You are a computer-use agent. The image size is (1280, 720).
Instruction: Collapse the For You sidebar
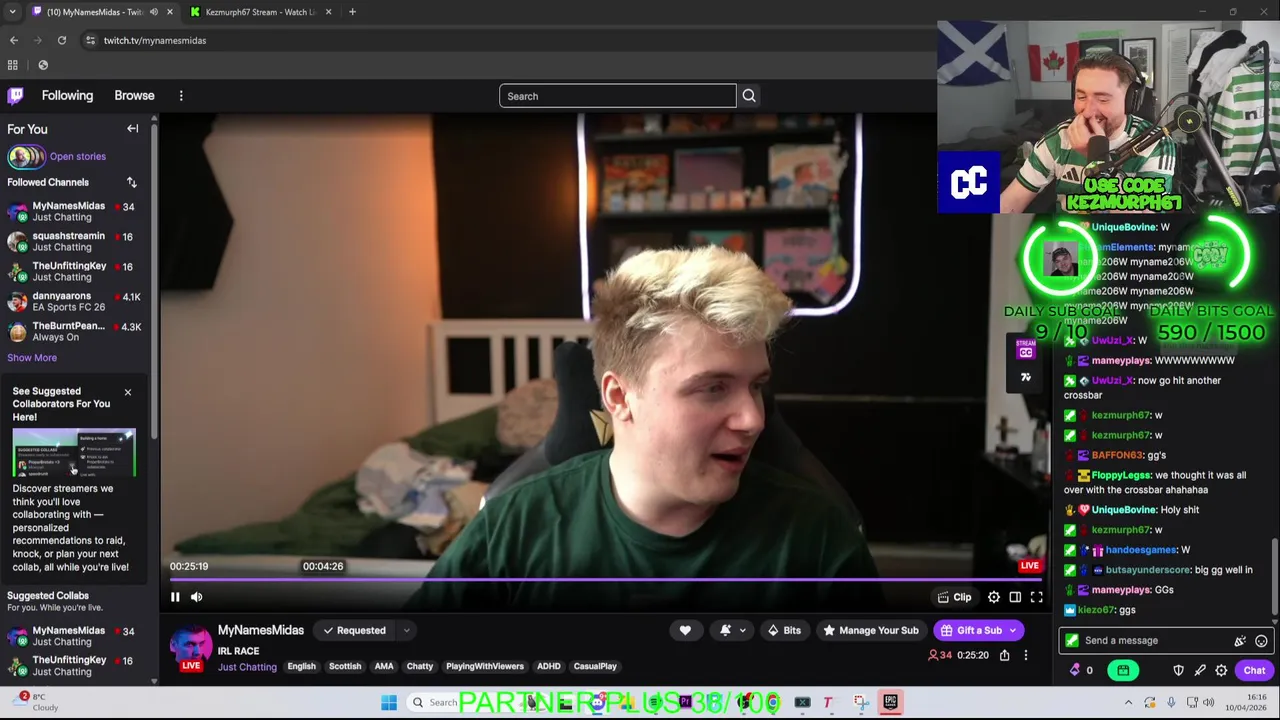click(x=132, y=129)
